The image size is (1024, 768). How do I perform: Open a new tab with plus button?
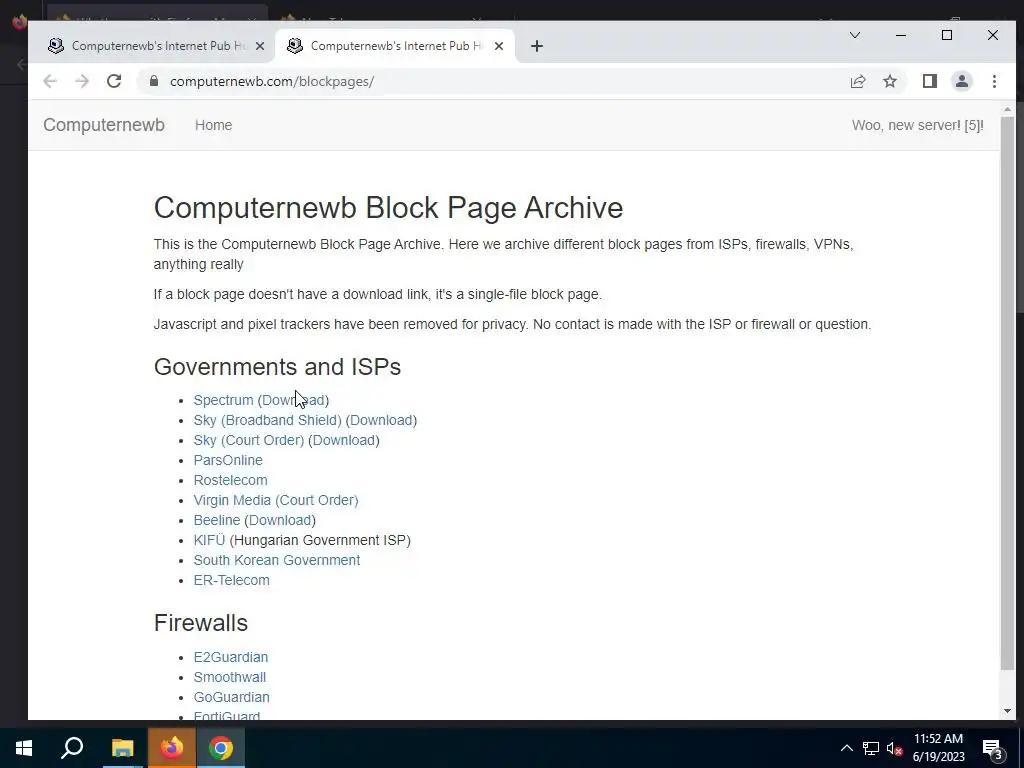[x=537, y=46]
